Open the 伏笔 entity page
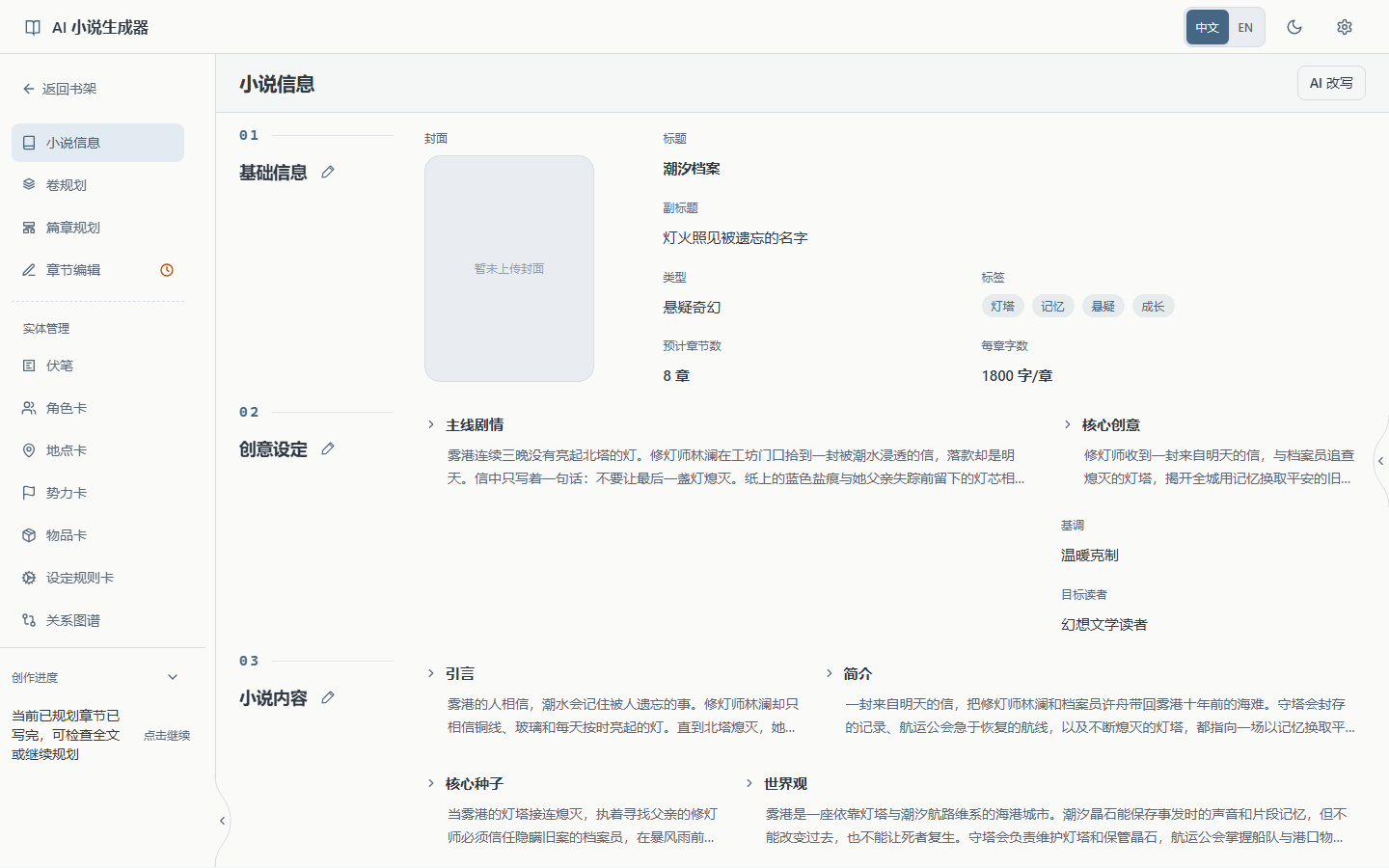The image size is (1389, 868). coord(97,366)
